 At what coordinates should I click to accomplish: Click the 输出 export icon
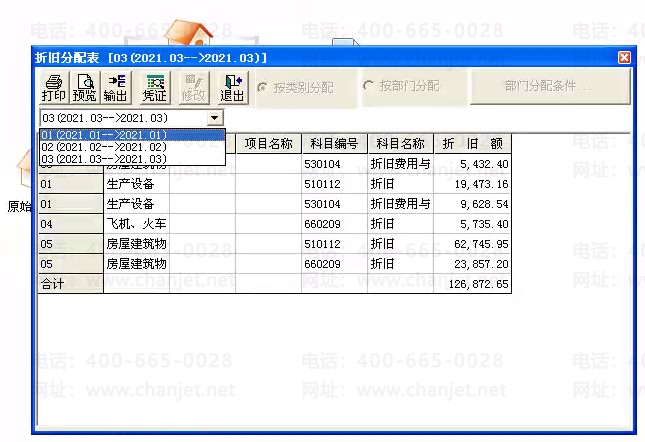tap(116, 88)
